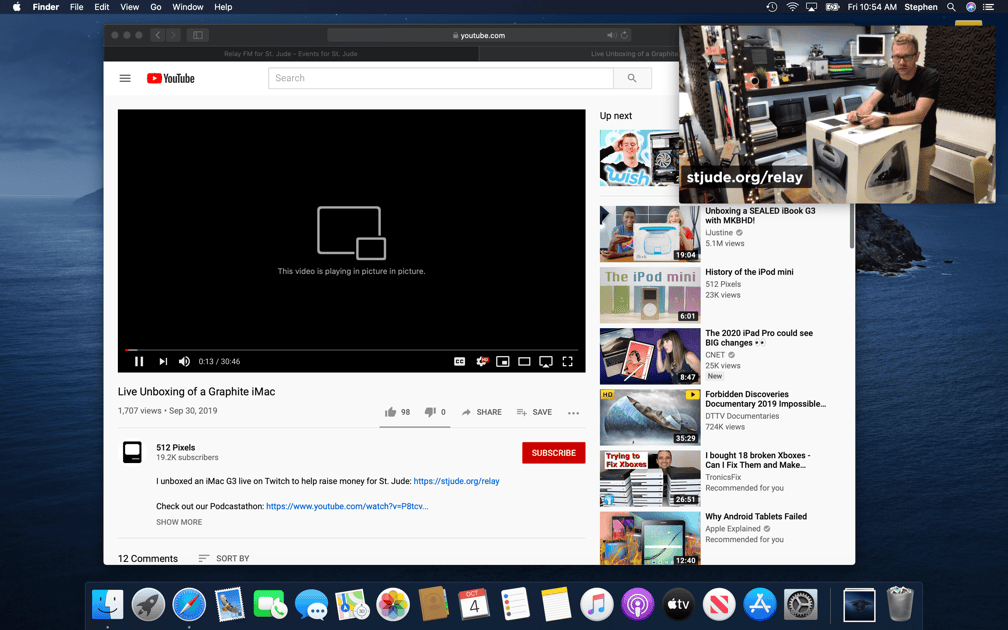
Task: Save the video to a playlist
Action: 534,412
